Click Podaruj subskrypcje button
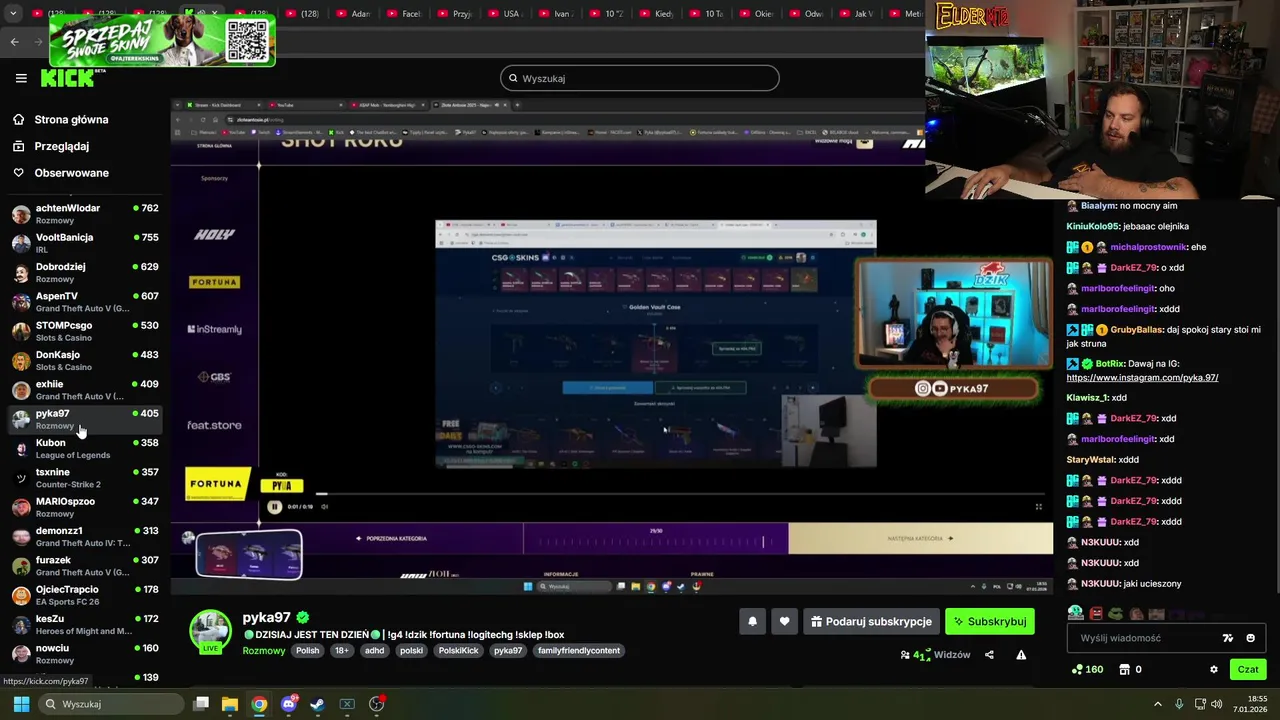 click(871, 621)
